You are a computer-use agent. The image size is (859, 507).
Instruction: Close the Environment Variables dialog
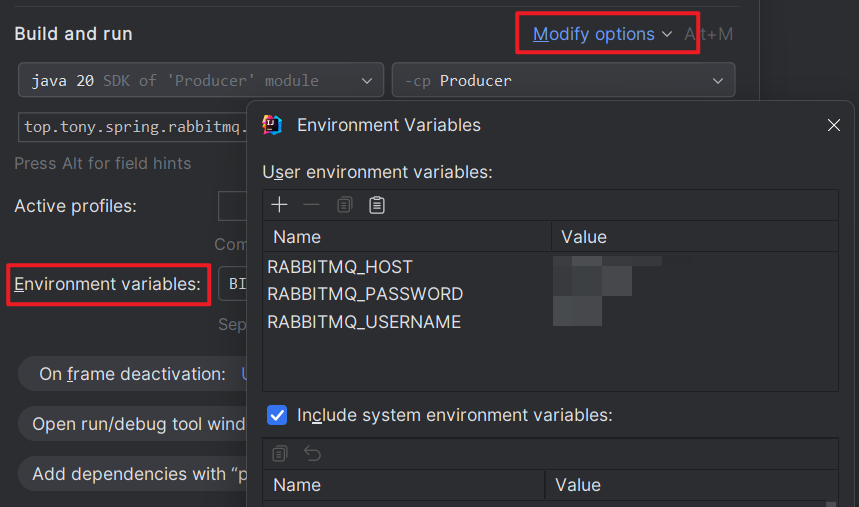pyautogui.click(x=833, y=125)
